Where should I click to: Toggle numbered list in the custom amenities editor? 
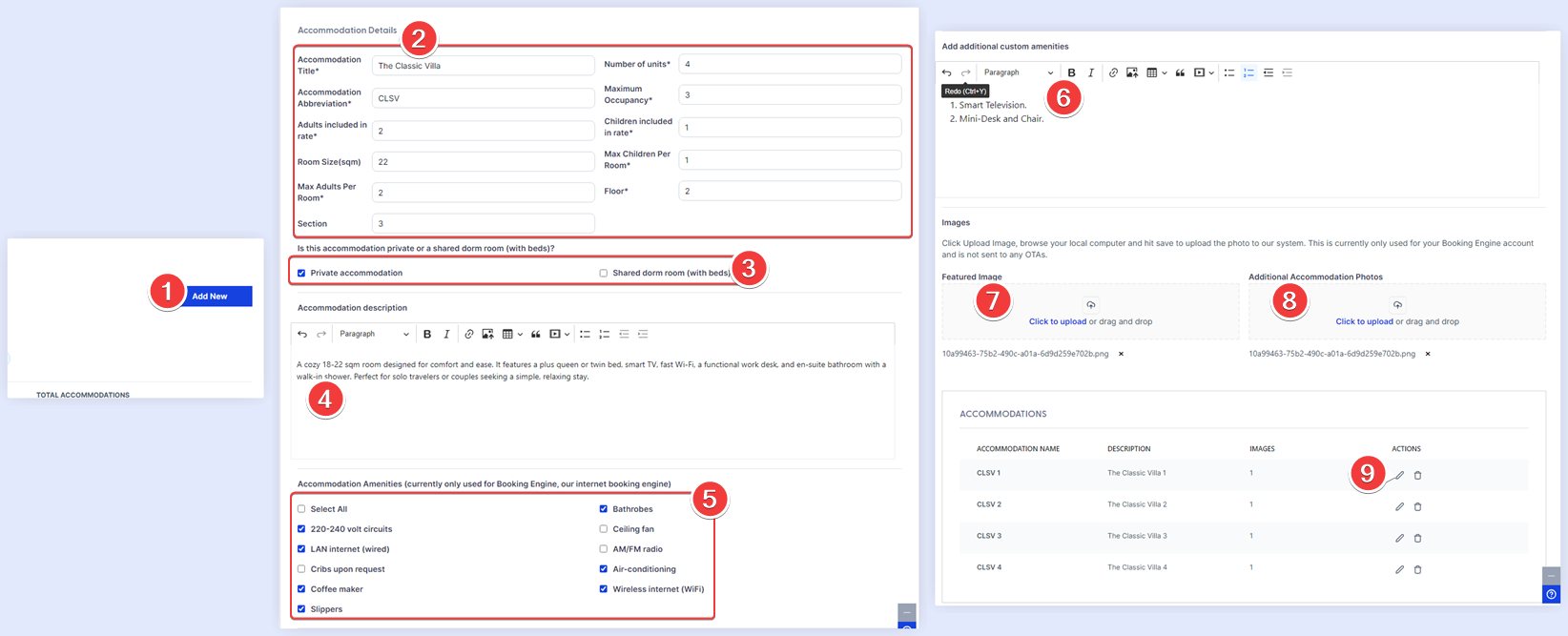(x=1248, y=73)
